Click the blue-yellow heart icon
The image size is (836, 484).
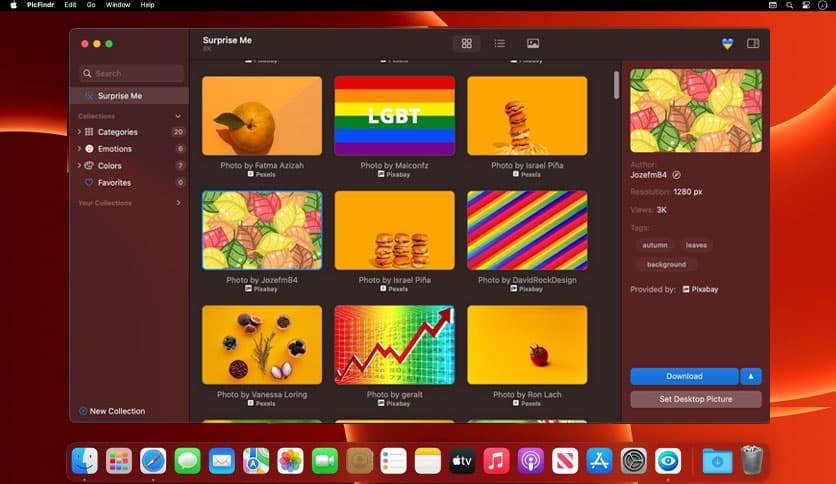[727, 44]
